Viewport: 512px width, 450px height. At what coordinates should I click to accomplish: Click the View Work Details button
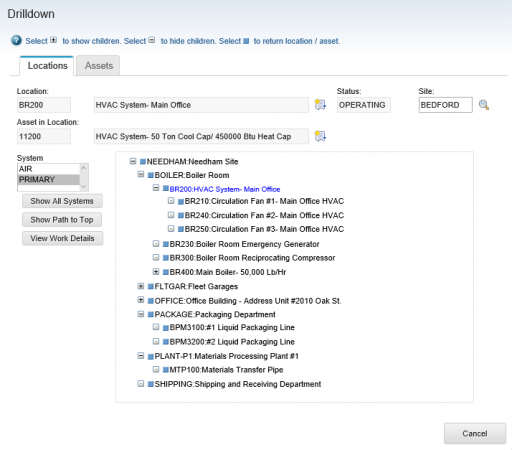62,238
